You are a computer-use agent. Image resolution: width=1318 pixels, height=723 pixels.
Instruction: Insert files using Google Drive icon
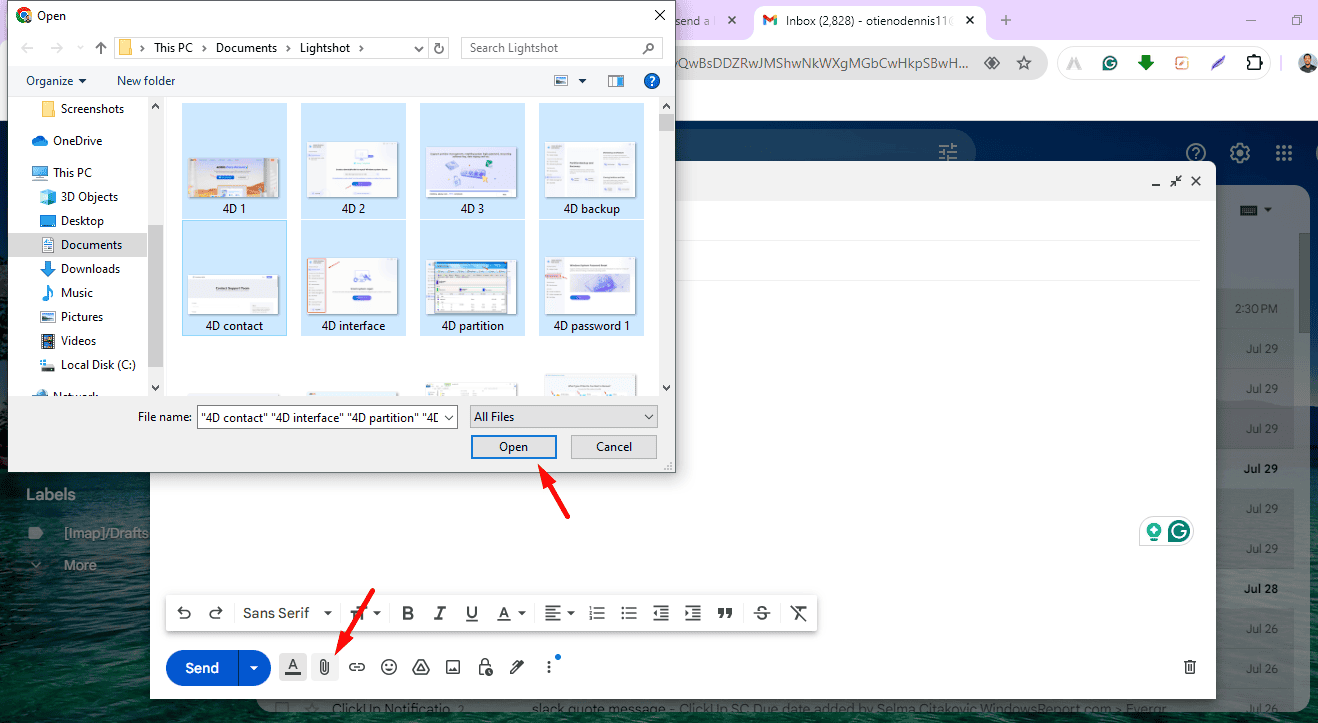click(x=421, y=667)
